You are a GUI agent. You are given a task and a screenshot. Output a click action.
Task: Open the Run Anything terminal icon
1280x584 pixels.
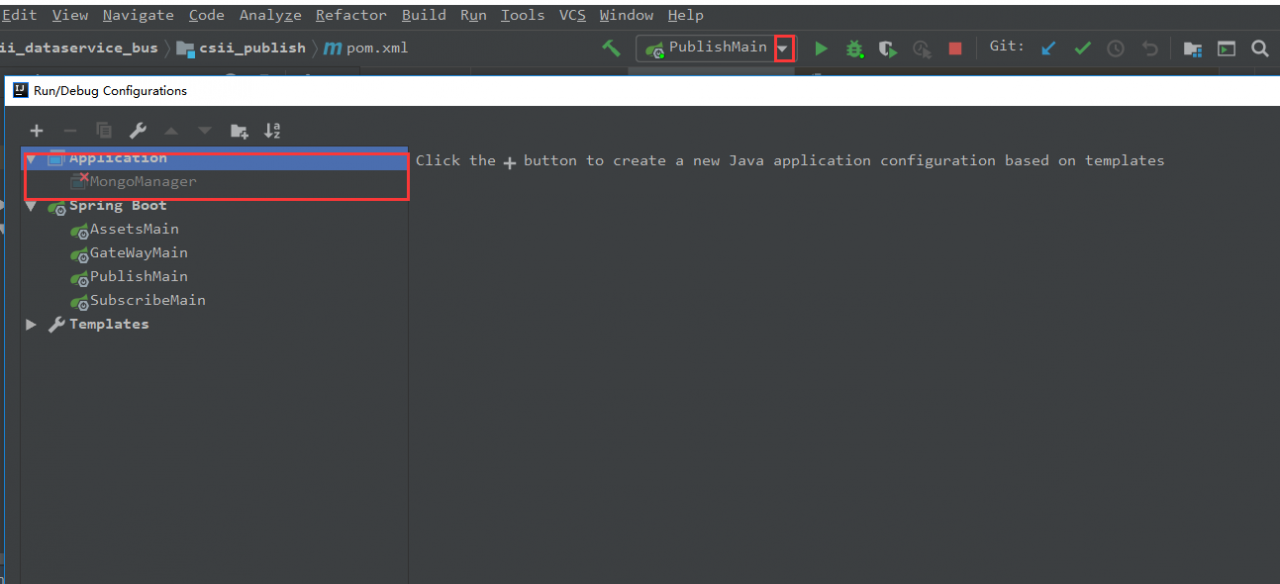click(x=1226, y=48)
